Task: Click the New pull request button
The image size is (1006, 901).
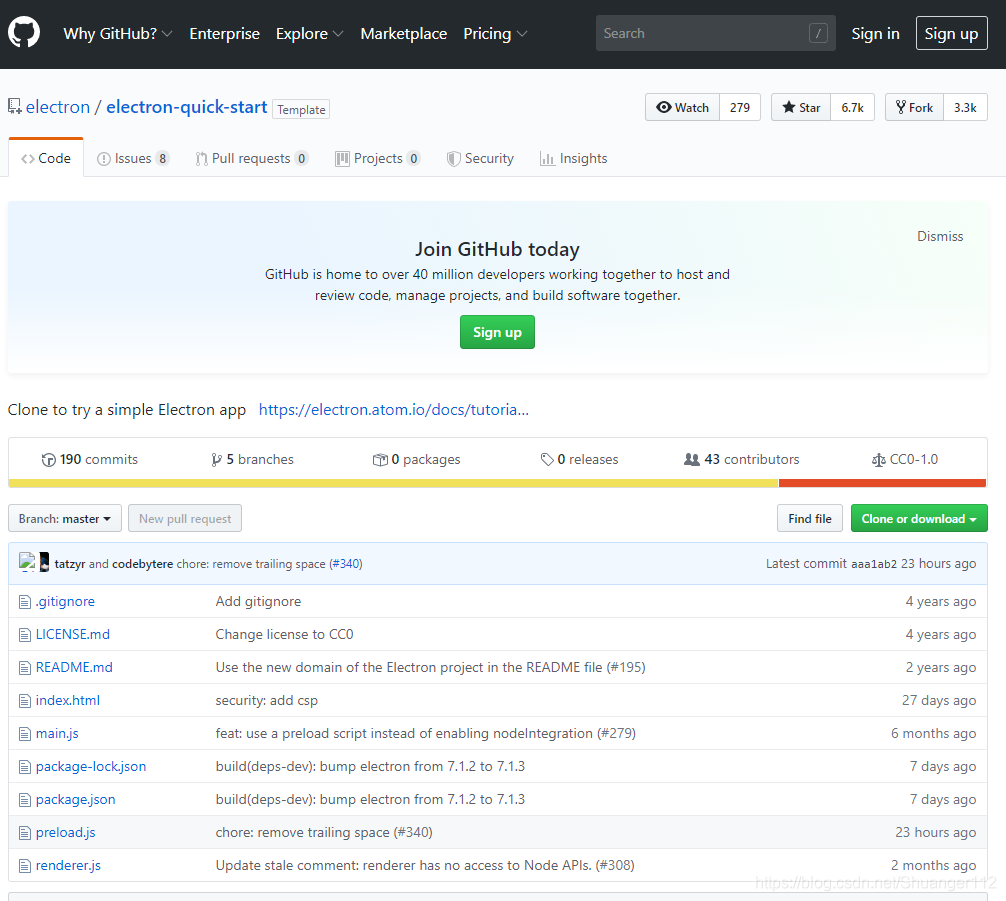Action: coord(185,519)
